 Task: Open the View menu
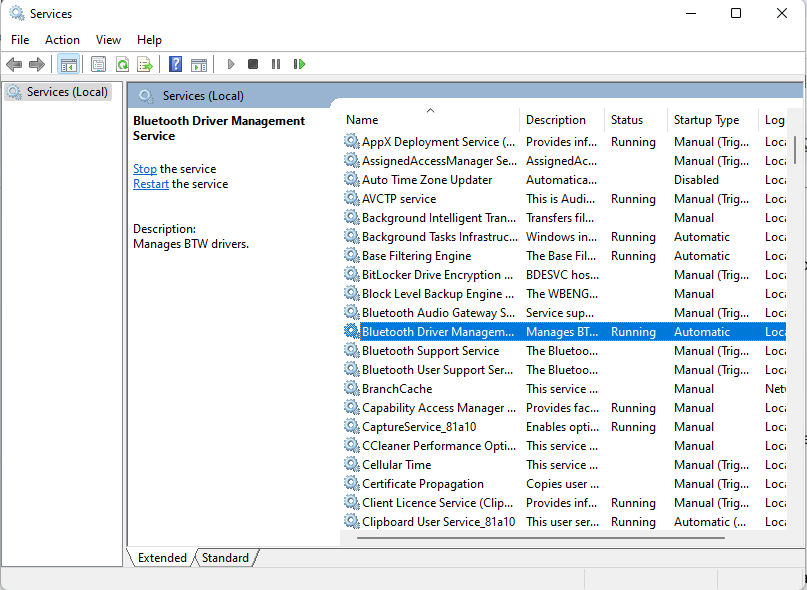(108, 40)
